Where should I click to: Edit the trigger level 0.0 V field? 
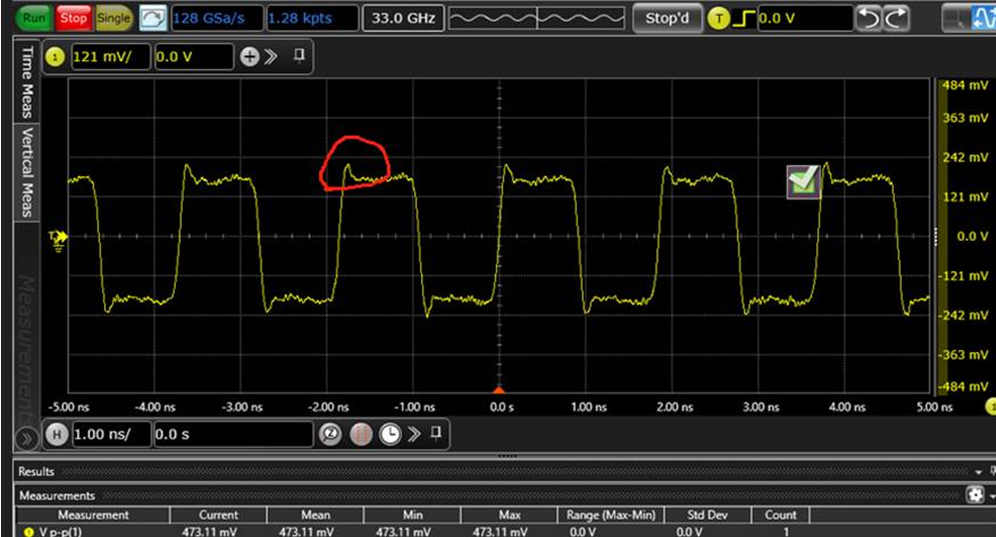click(804, 18)
